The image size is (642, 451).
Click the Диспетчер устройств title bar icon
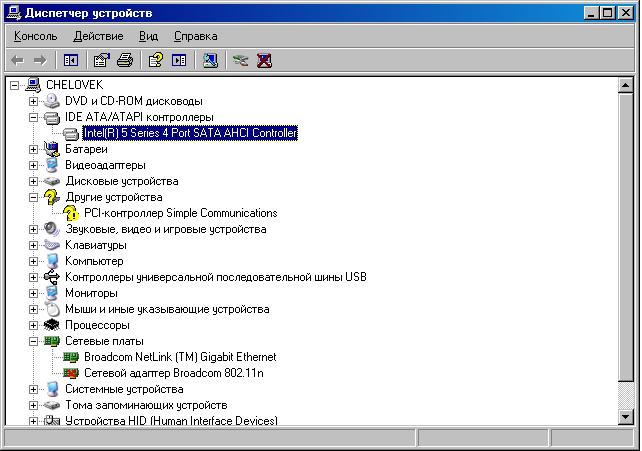[x=13, y=13]
